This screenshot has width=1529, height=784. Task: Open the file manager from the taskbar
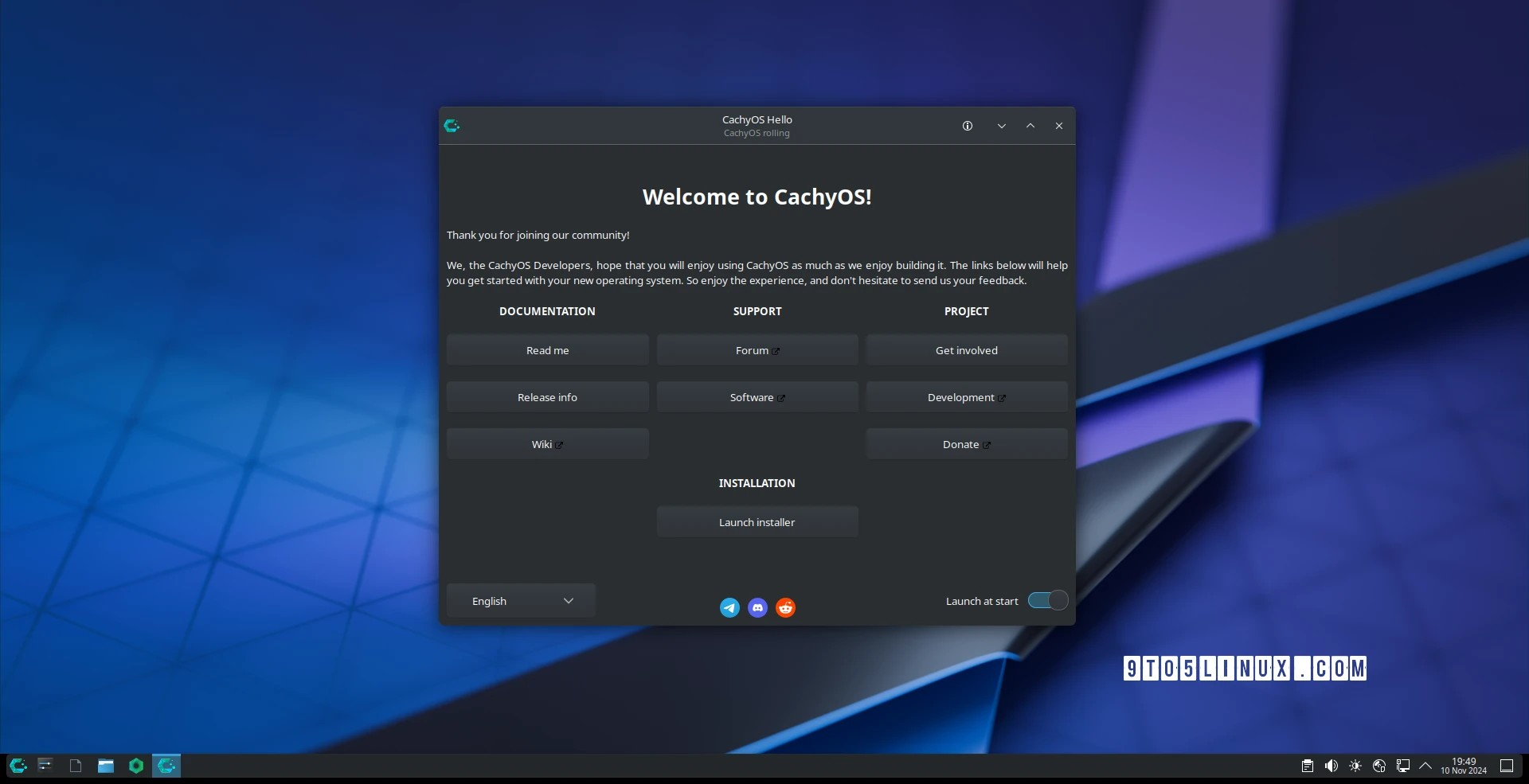[x=105, y=766]
